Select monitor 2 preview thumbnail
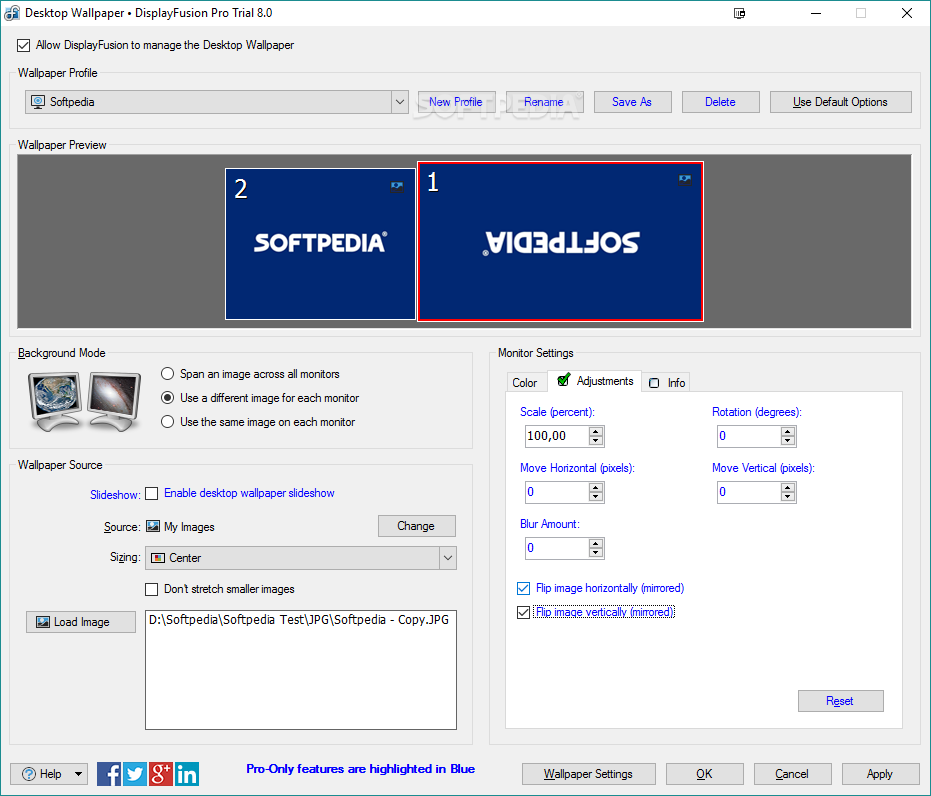 320,244
